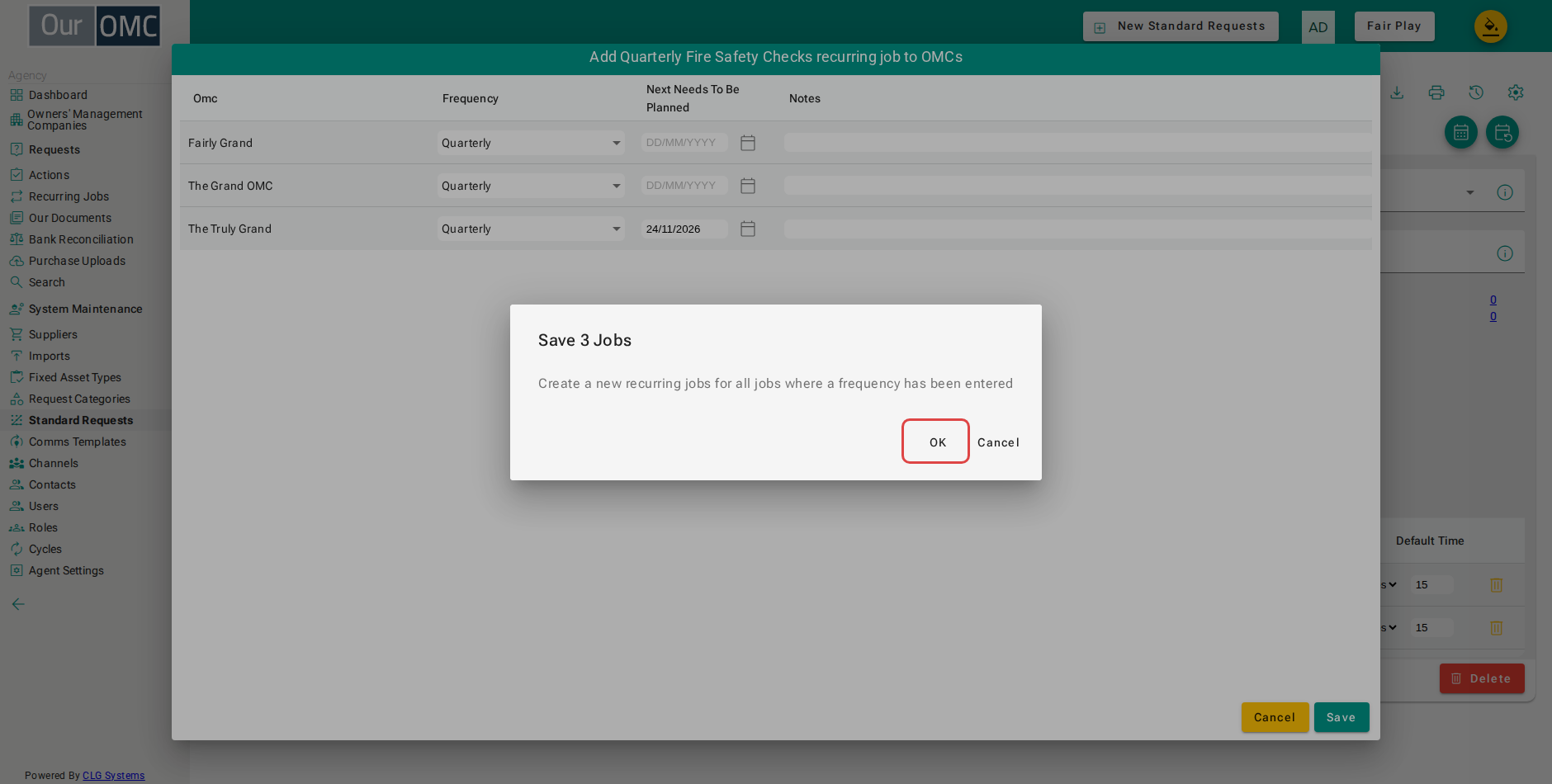Image resolution: width=1552 pixels, height=784 pixels.
Task: Click the AD user avatar
Action: pos(1318,27)
